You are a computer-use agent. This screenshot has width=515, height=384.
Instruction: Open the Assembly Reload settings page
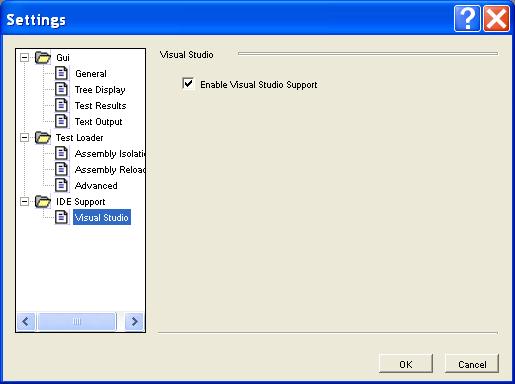point(110,170)
